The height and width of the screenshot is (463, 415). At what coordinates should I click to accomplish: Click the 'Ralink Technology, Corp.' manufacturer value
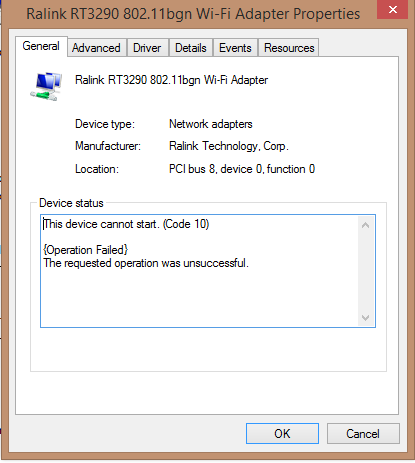[x=229, y=146]
